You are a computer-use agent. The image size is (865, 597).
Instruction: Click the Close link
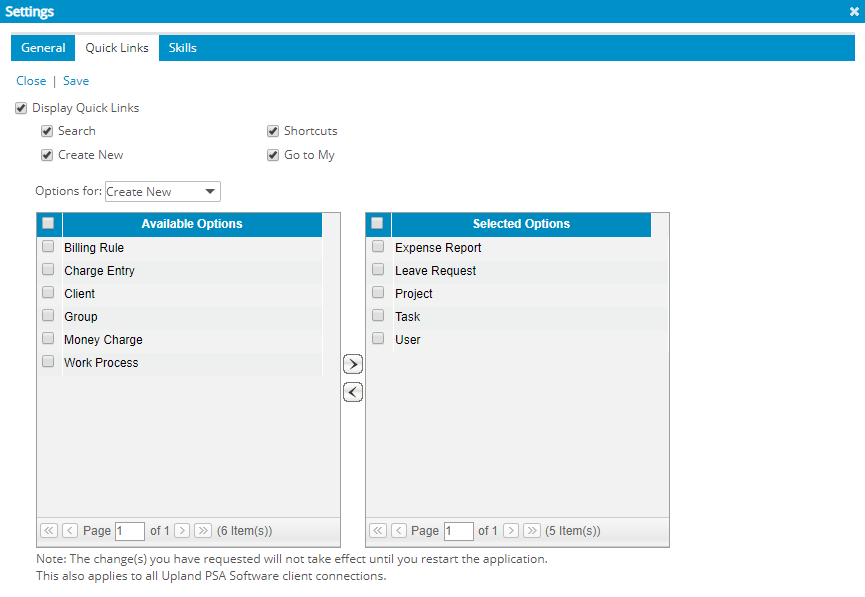pos(31,81)
